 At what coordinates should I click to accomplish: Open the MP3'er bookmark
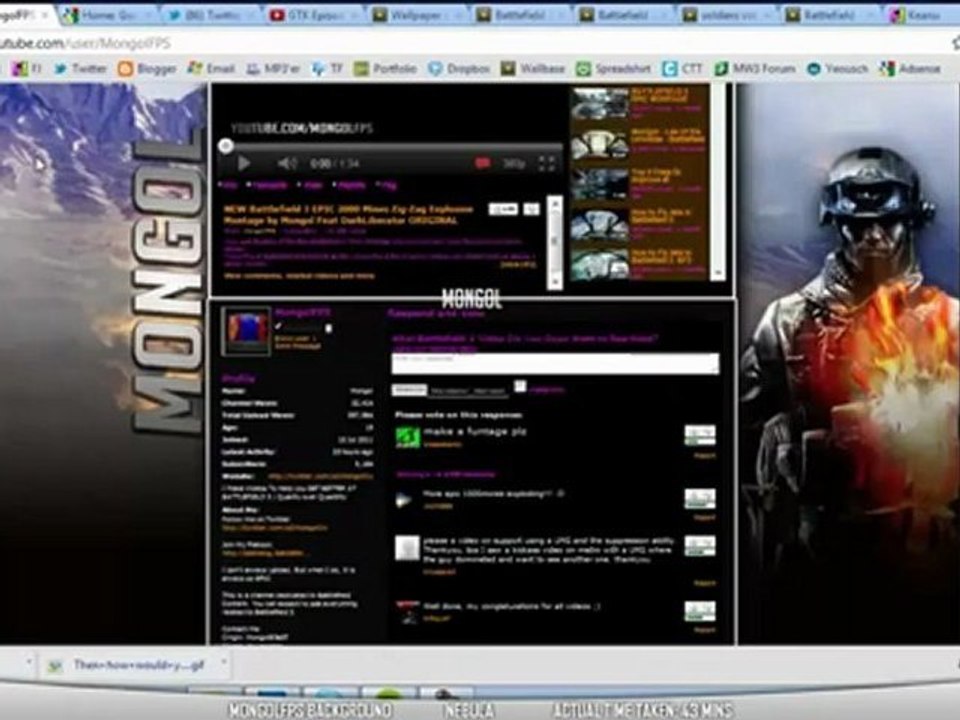[x=273, y=69]
